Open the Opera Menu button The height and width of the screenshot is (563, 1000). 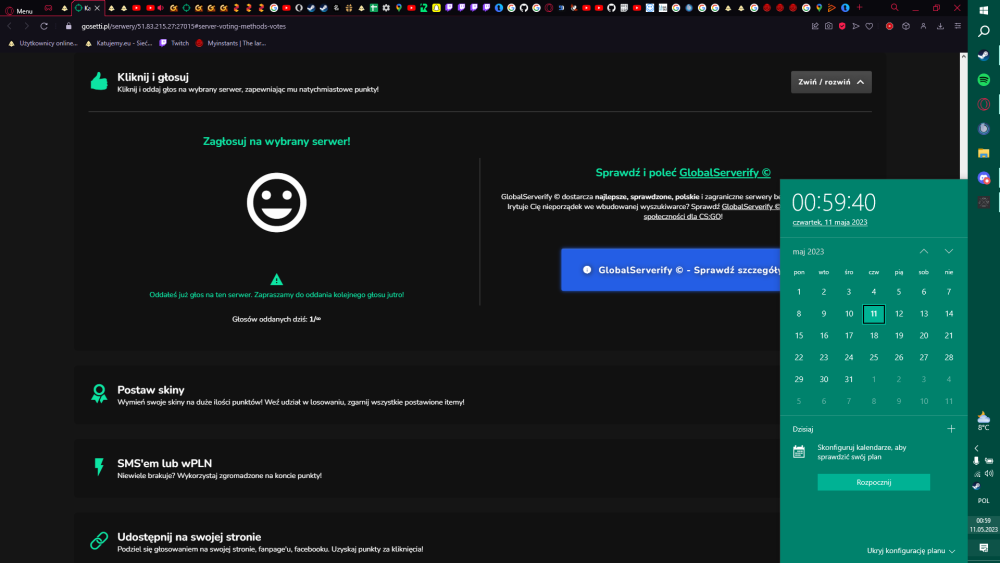(18, 10)
